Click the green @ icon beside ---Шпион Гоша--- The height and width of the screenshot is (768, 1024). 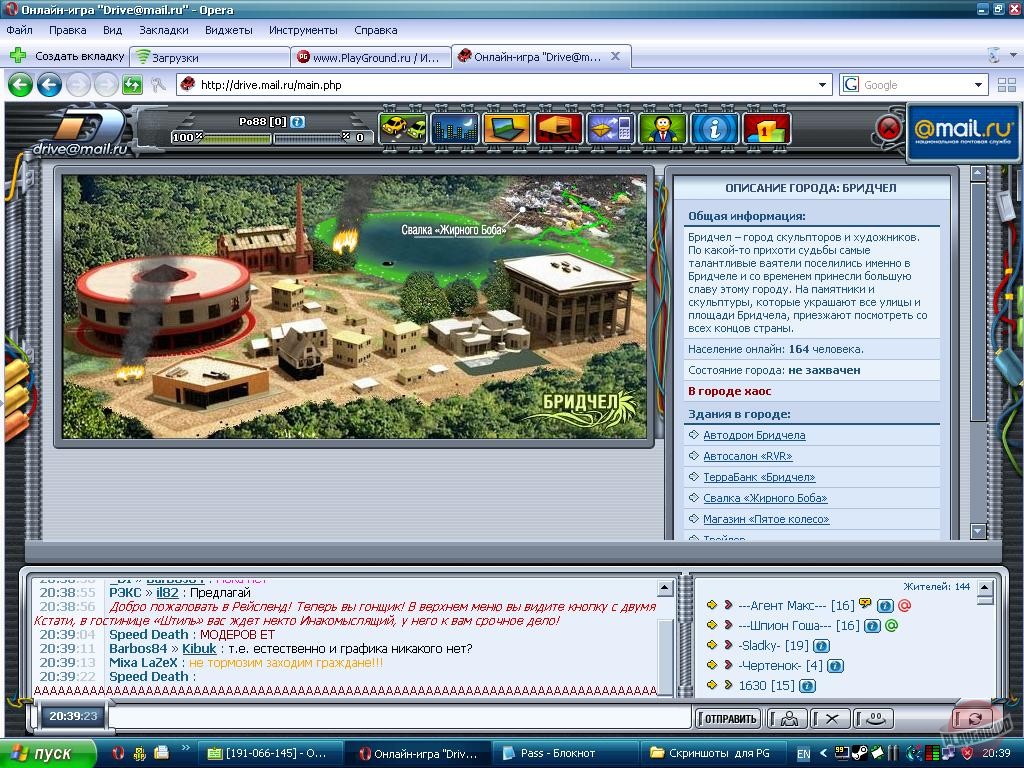click(892, 627)
